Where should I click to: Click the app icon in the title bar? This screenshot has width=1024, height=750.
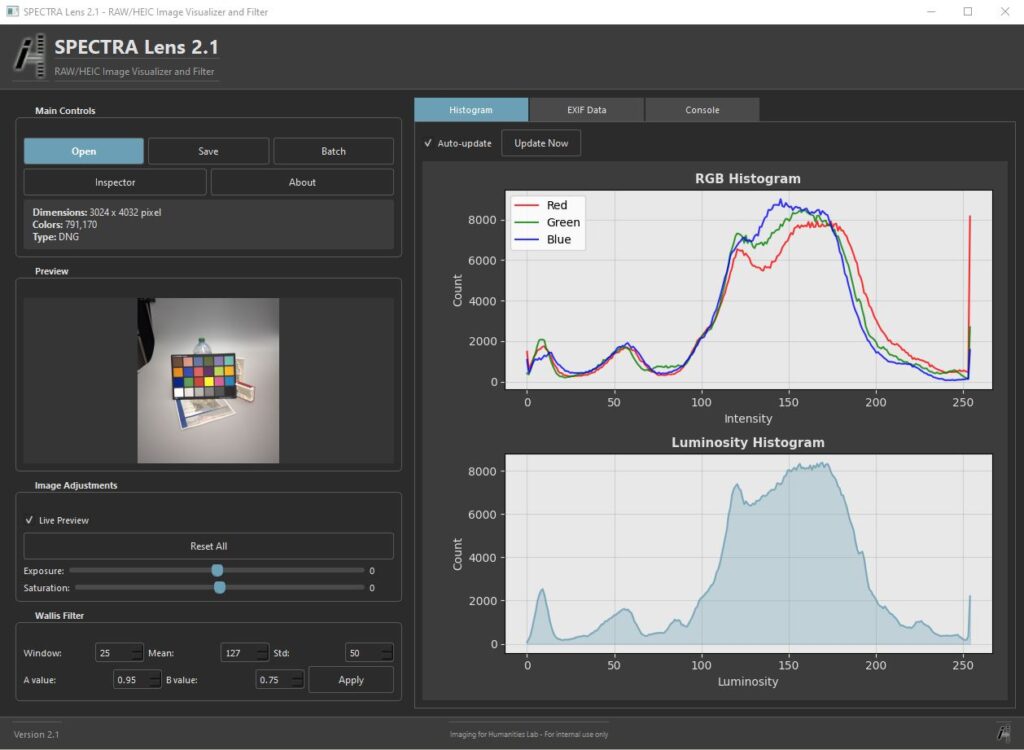(12, 12)
